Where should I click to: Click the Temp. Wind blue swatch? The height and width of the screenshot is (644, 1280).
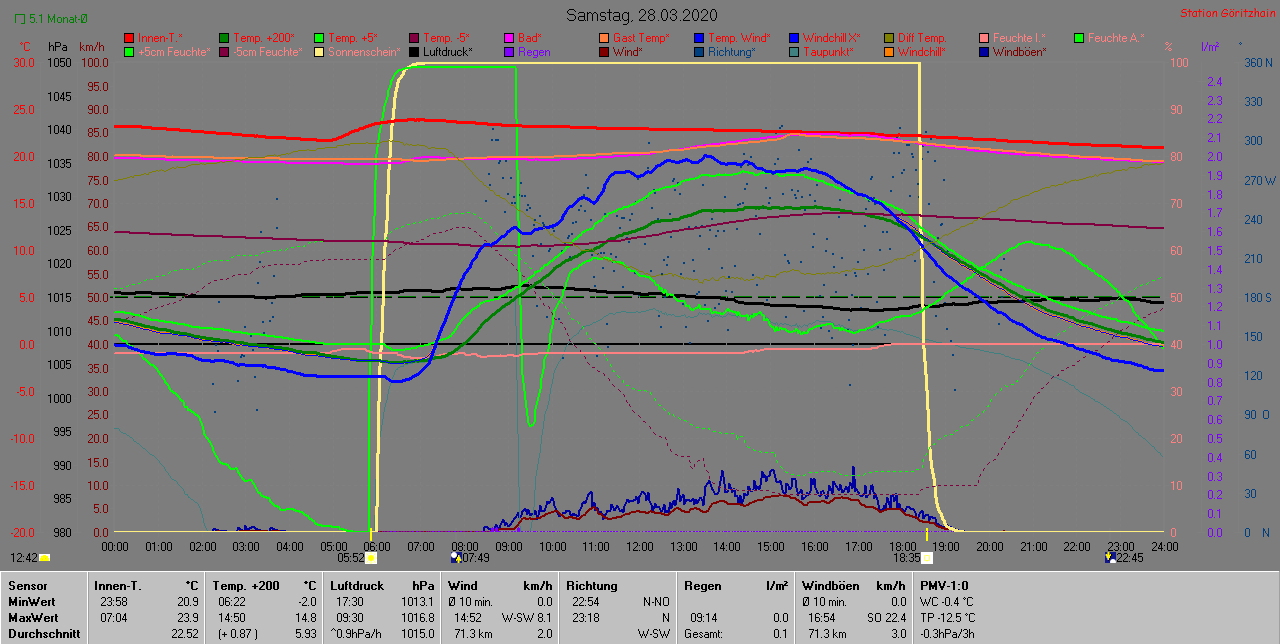pyautogui.click(x=699, y=38)
